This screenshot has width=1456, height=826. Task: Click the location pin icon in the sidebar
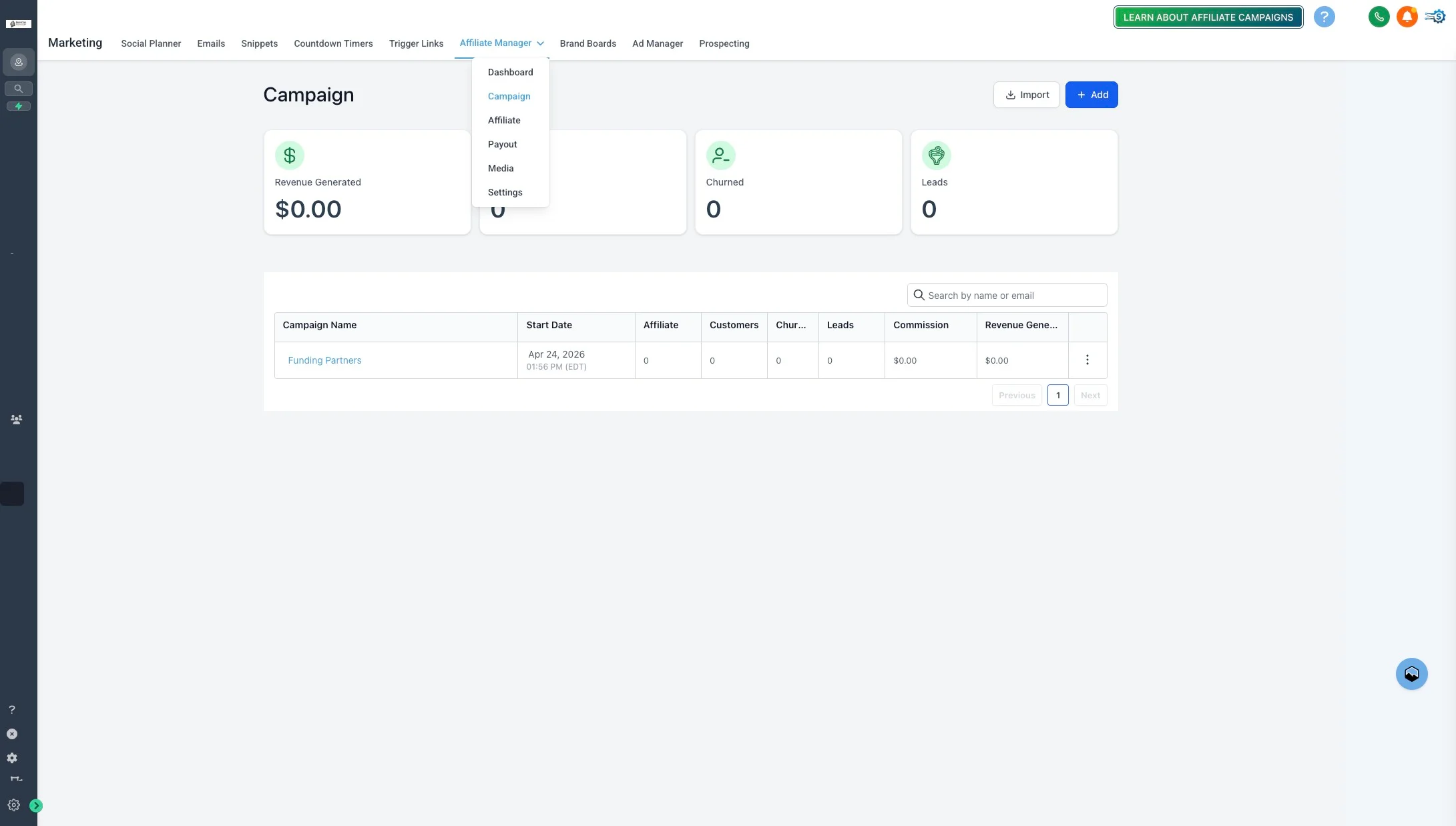[x=19, y=62]
